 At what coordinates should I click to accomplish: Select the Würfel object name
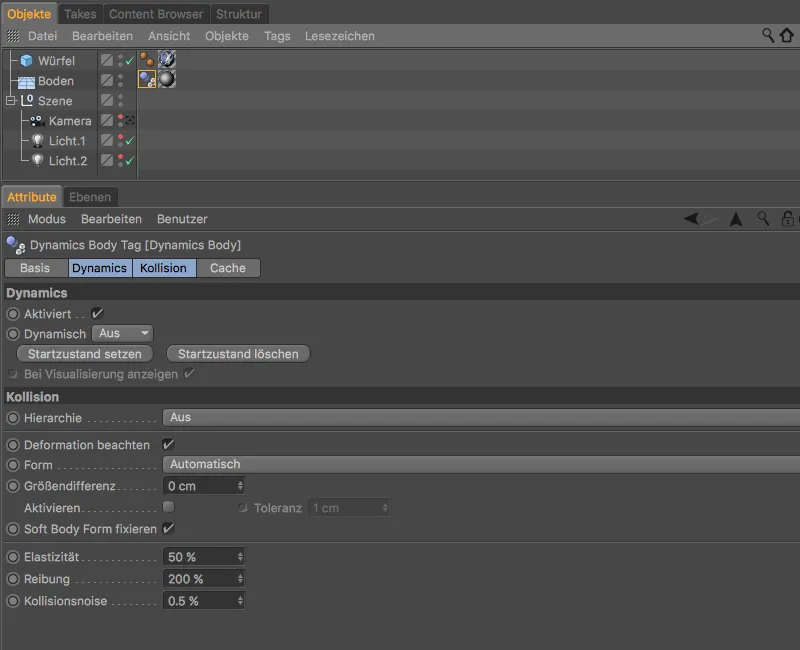56,61
